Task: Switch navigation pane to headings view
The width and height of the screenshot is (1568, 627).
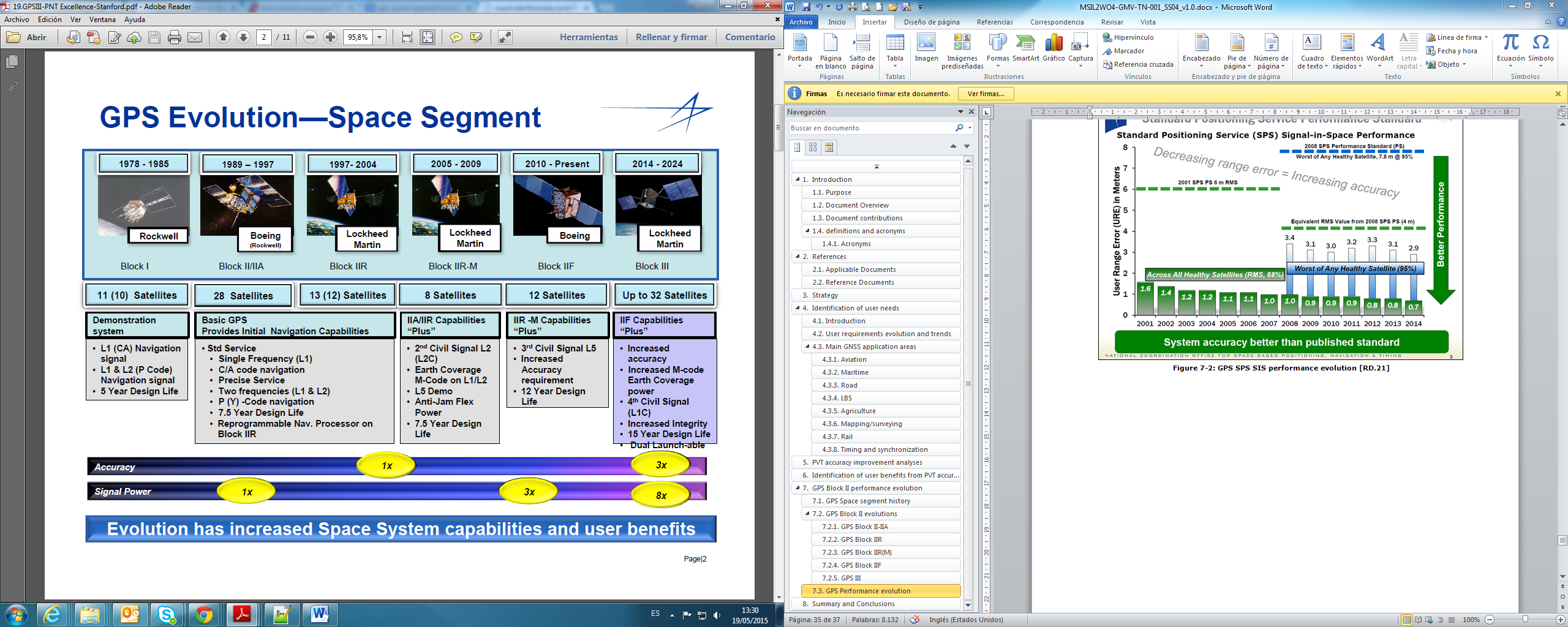Action: coord(797,147)
